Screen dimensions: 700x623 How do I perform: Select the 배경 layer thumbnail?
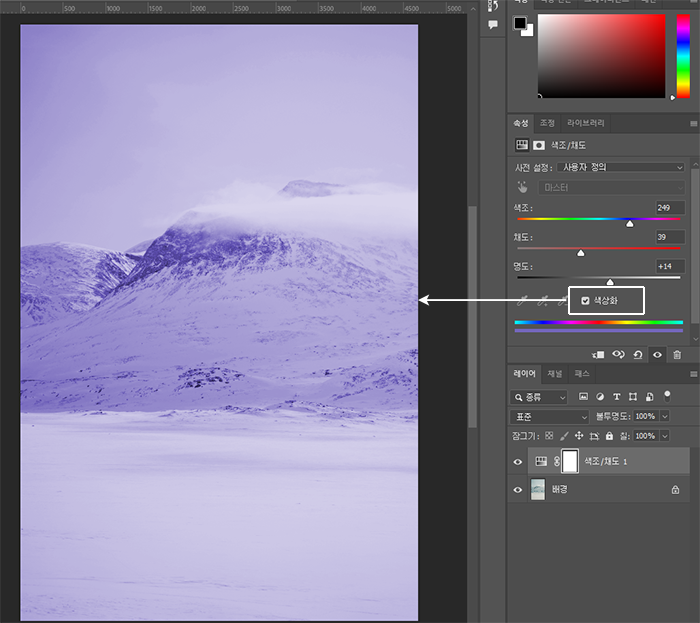[538, 490]
